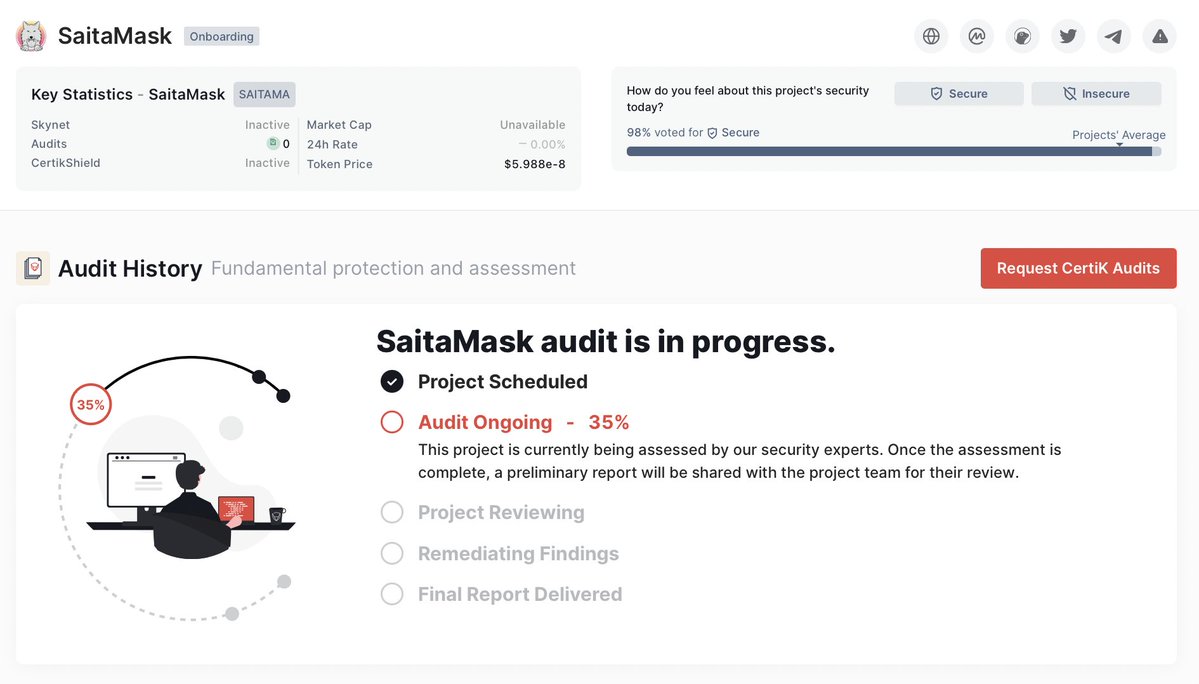Image resolution: width=1199 pixels, height=684 pixels.
Task: Click the 24h Rate 0.00% value
Action: [x=542, y=144]
